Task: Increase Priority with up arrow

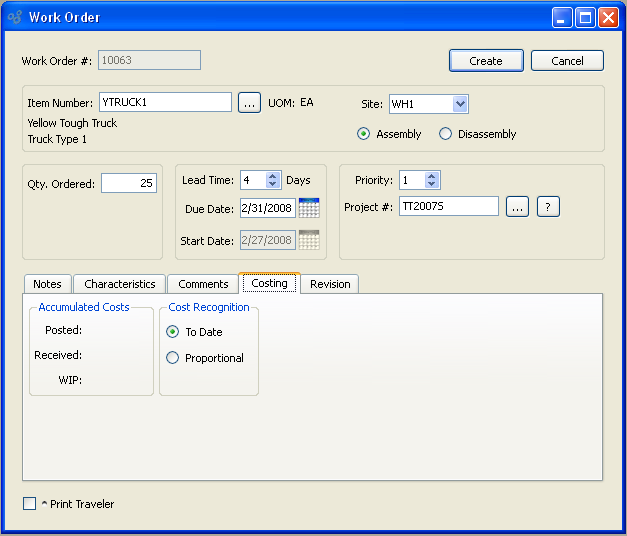Action: coord(431,176)
